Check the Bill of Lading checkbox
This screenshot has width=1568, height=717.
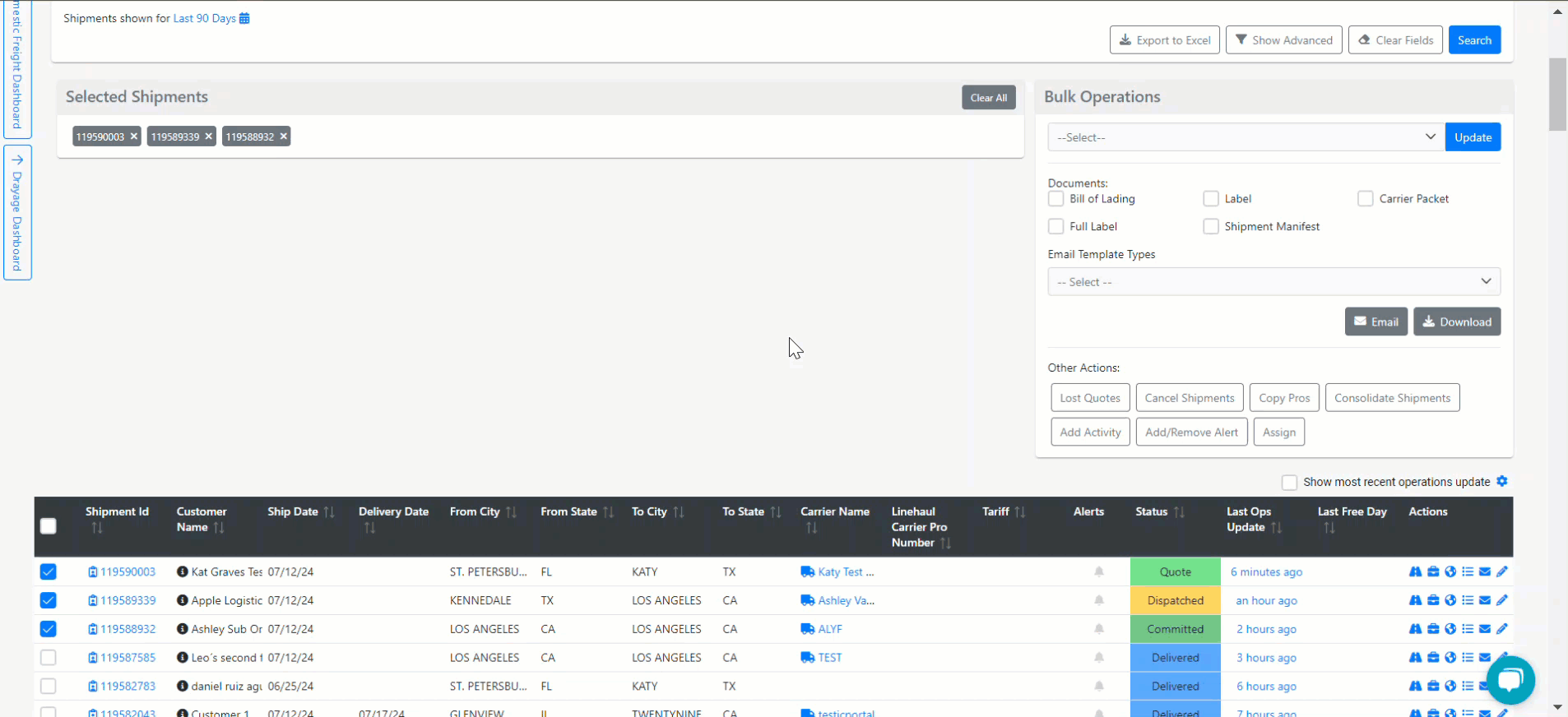pos(1055,199)
